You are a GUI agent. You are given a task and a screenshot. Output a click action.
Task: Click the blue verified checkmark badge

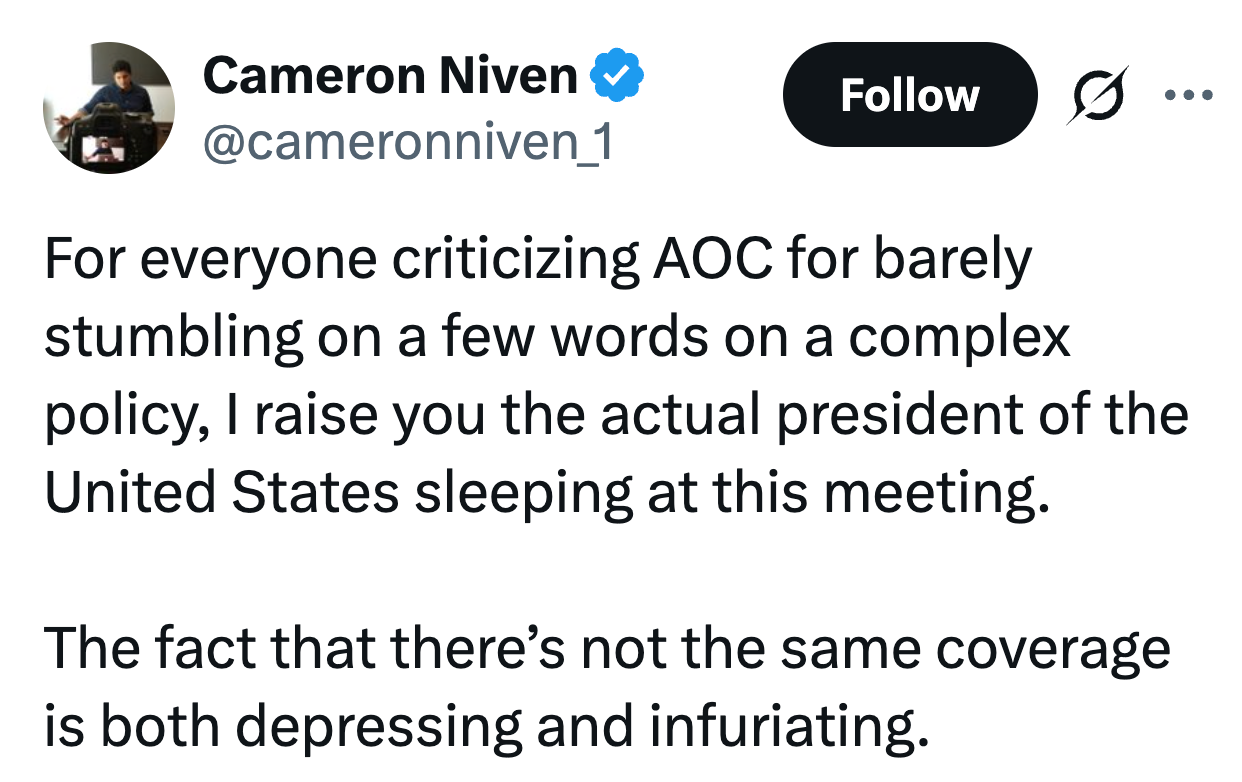click(x=620, y=76)
